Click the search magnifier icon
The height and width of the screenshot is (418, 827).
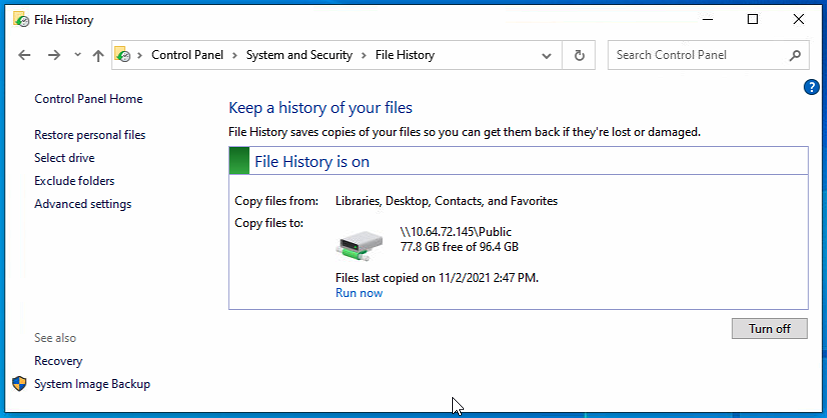pyautogui.click(x=795, y=56)
